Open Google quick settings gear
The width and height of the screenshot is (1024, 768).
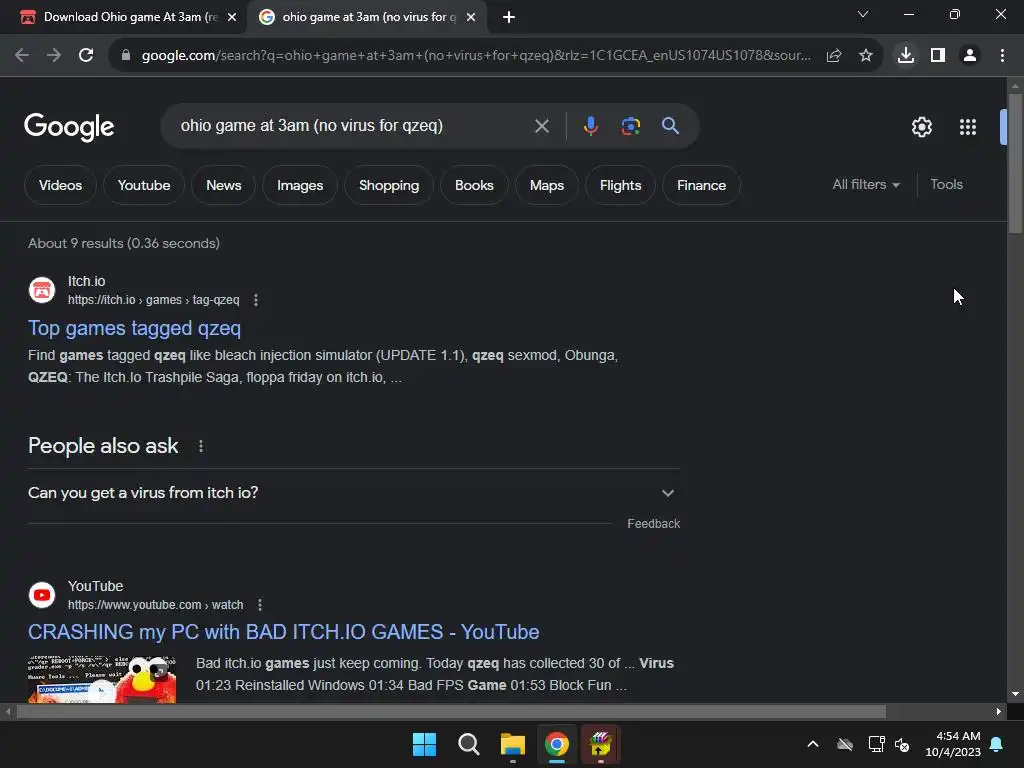click(921, 127)
